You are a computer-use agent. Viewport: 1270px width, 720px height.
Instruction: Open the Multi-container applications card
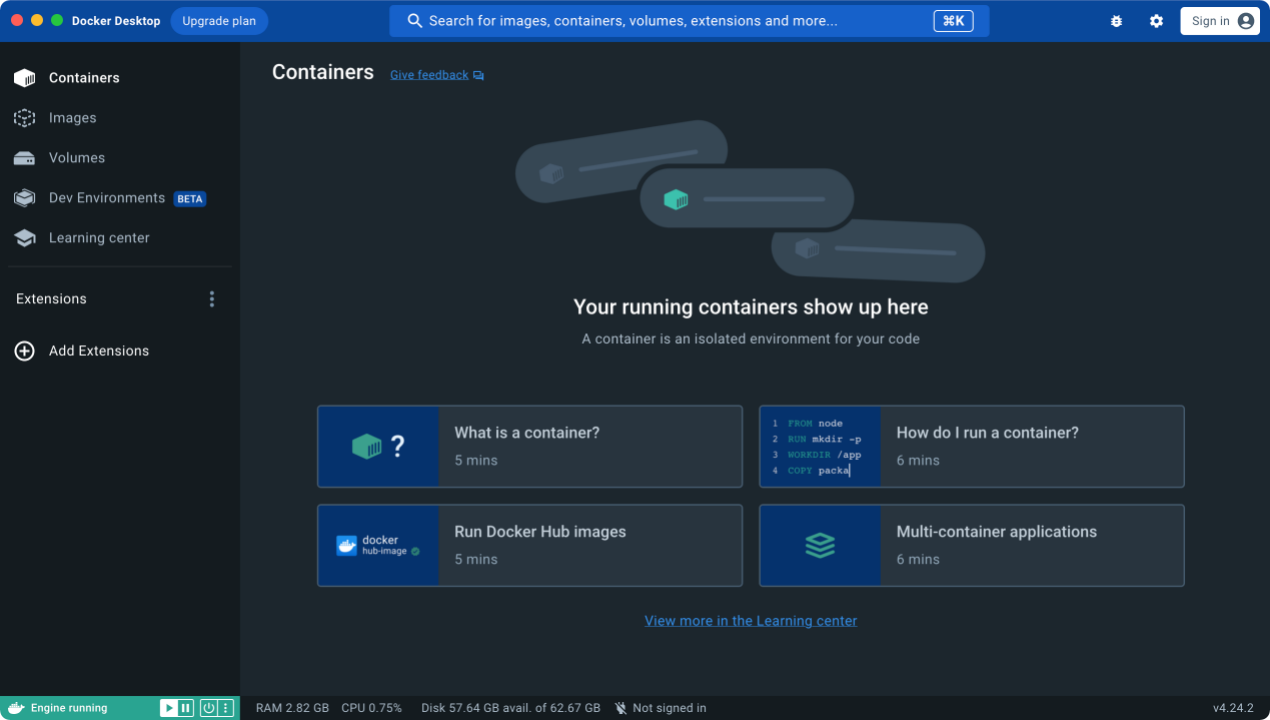[x=972, y=545]
